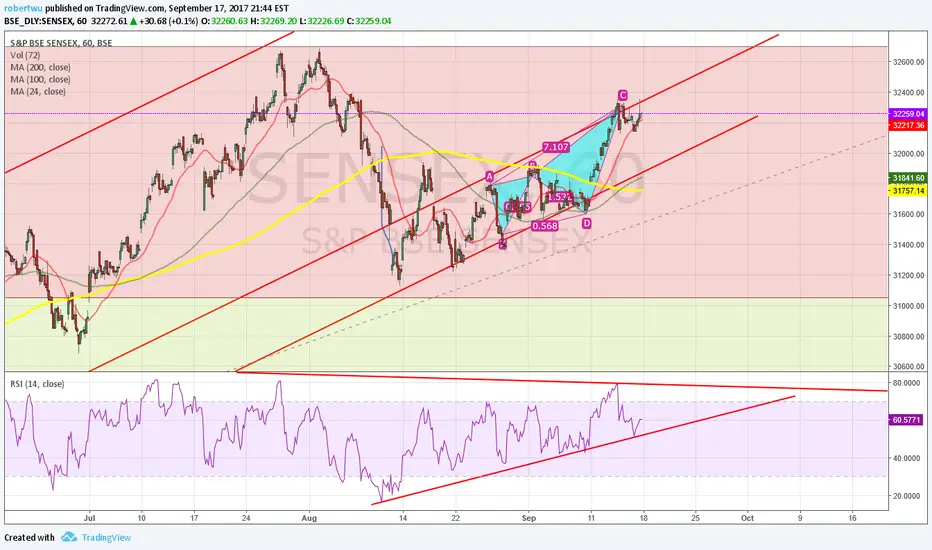Click the H:32269.20 high value
The height and width of the screenshot is (550, 932).
[273, 21]
